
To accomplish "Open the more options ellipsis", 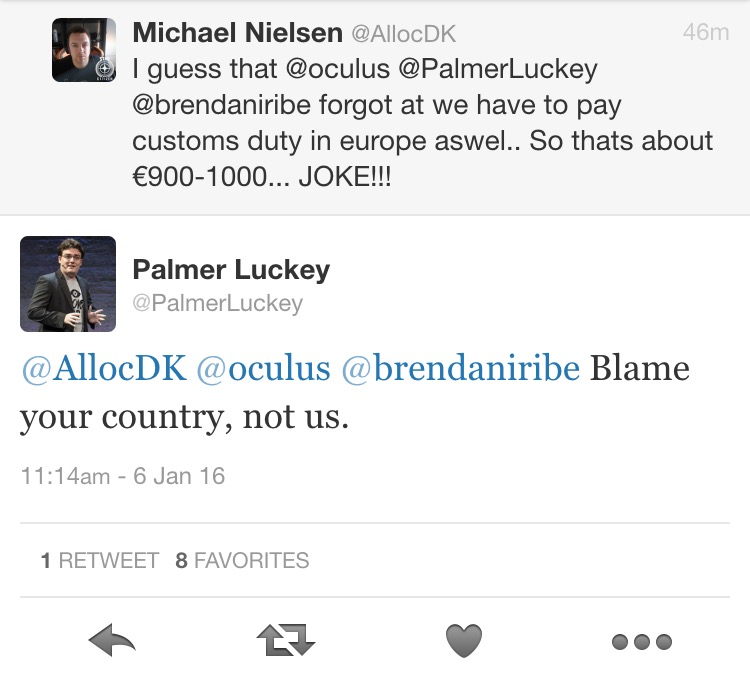I will (x=642, y=642).
